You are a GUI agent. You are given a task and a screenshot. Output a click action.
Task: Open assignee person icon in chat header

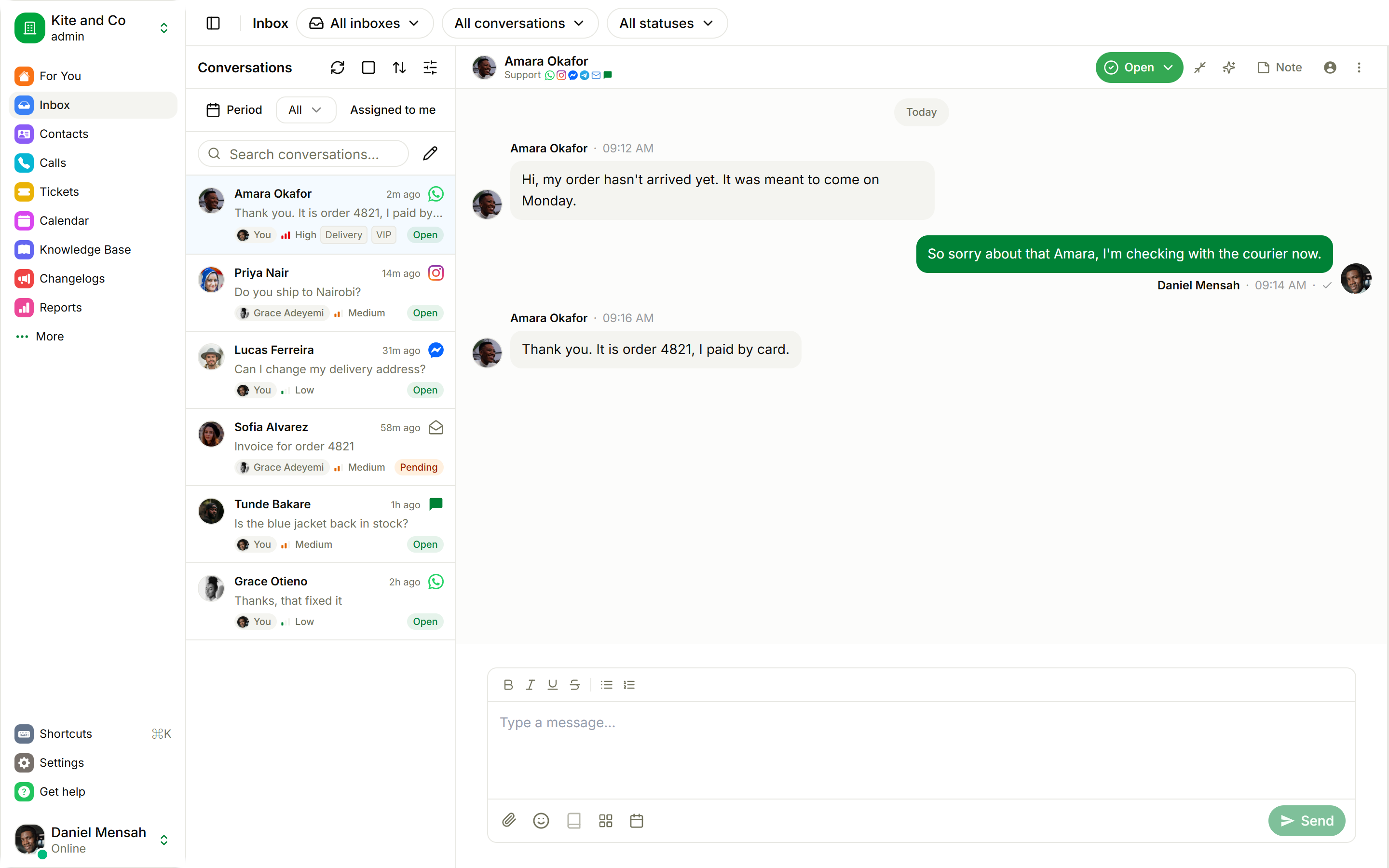tap(1330, 68)
